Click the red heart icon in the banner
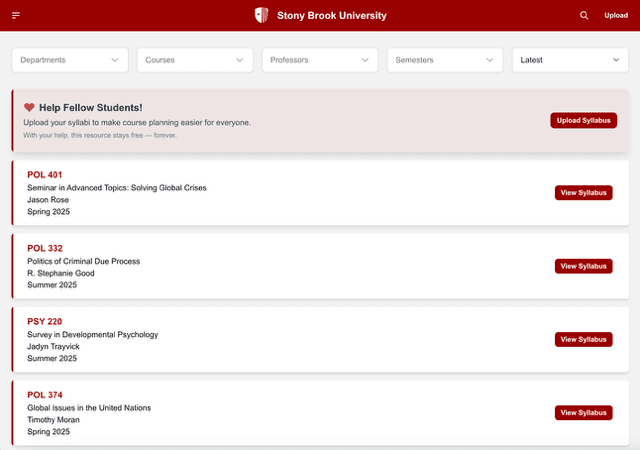The width and height of the screenshot is (640, 450). 29,107
